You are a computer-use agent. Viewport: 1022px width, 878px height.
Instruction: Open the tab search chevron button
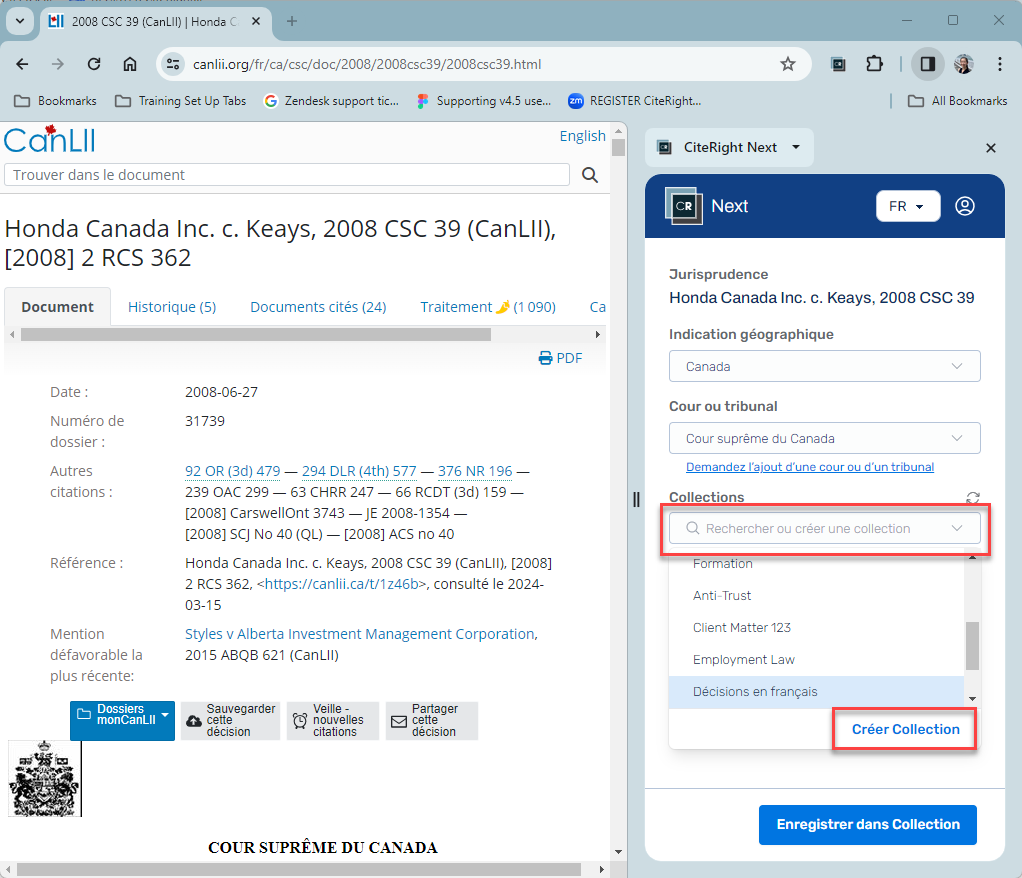(20, 21)
